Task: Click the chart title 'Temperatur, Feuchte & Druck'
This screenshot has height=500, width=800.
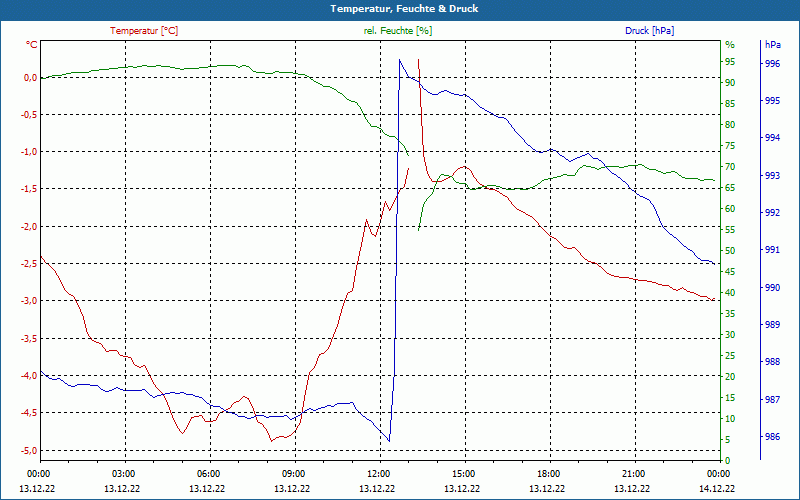Action: click(404, 9)
